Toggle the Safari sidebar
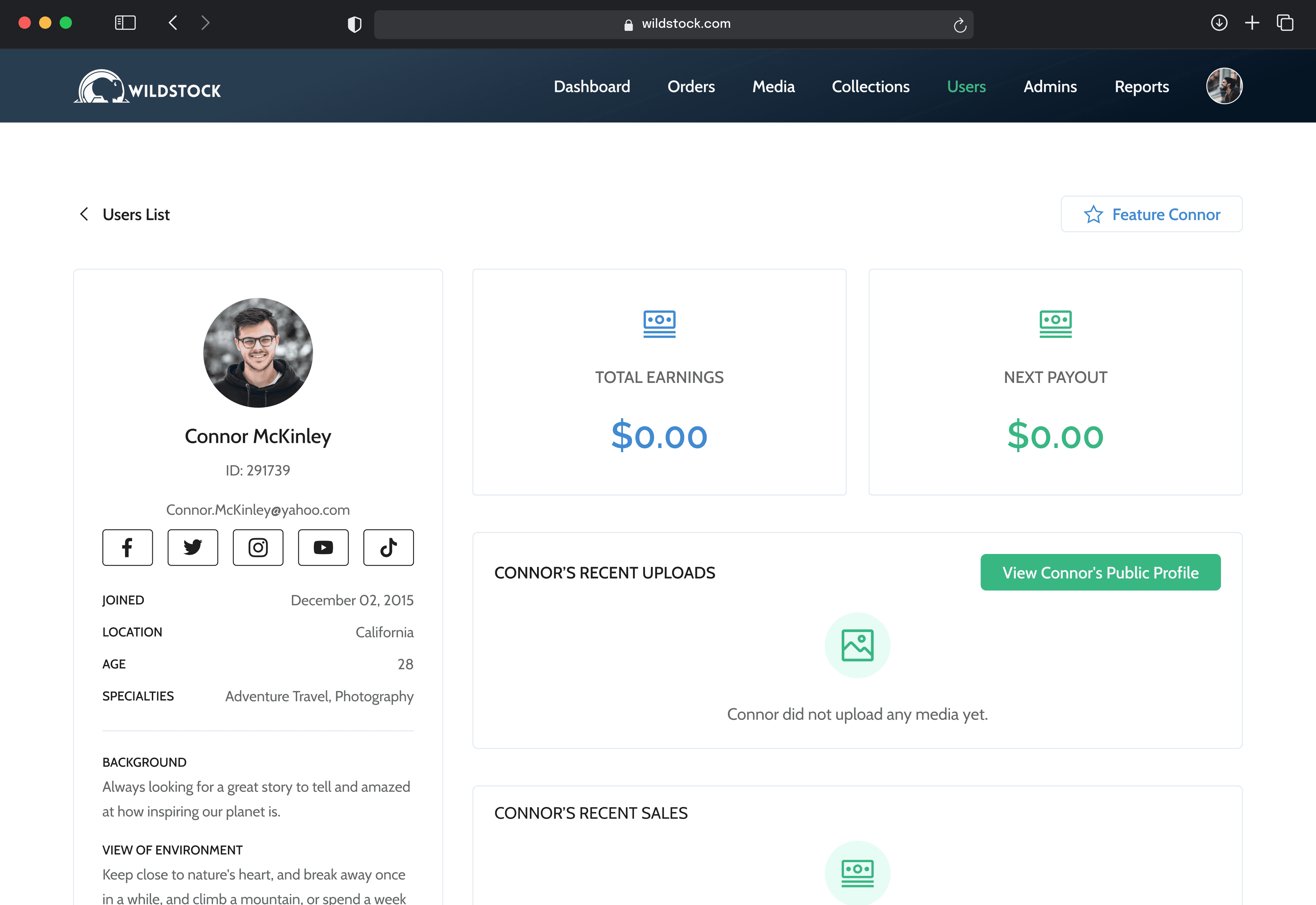The height and width of the screenshot is (905, 1316). tap(125, 23)
